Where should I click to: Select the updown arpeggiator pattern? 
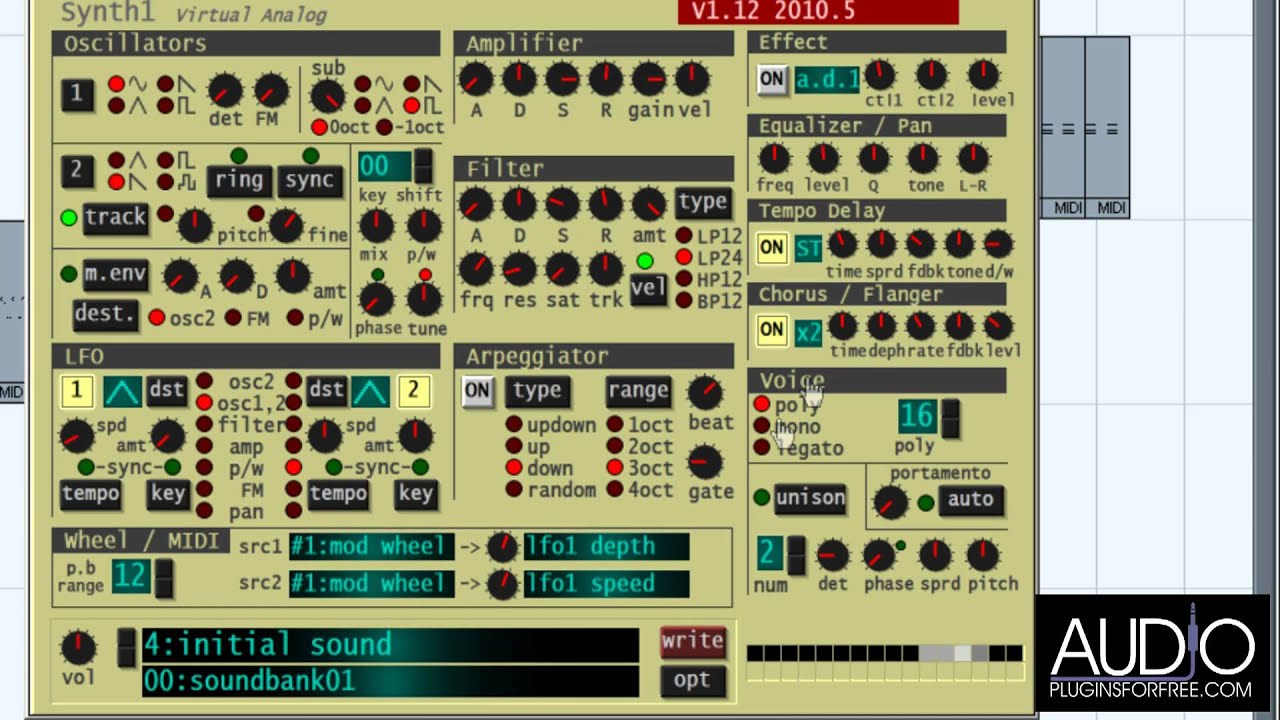tap(514, 425)
